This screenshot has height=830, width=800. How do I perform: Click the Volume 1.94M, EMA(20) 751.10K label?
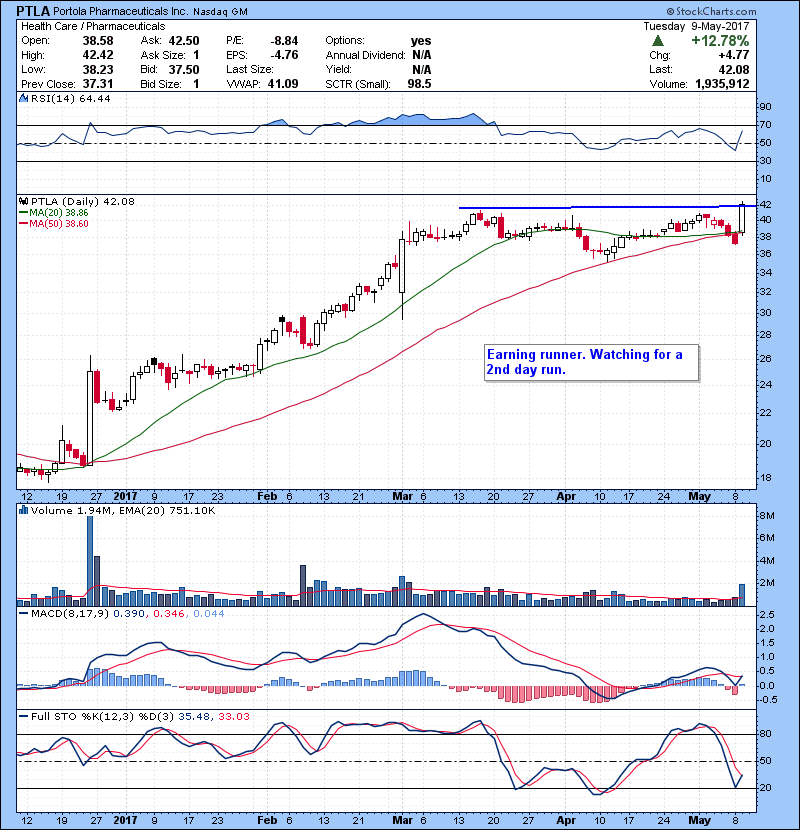tap(123, 511)
